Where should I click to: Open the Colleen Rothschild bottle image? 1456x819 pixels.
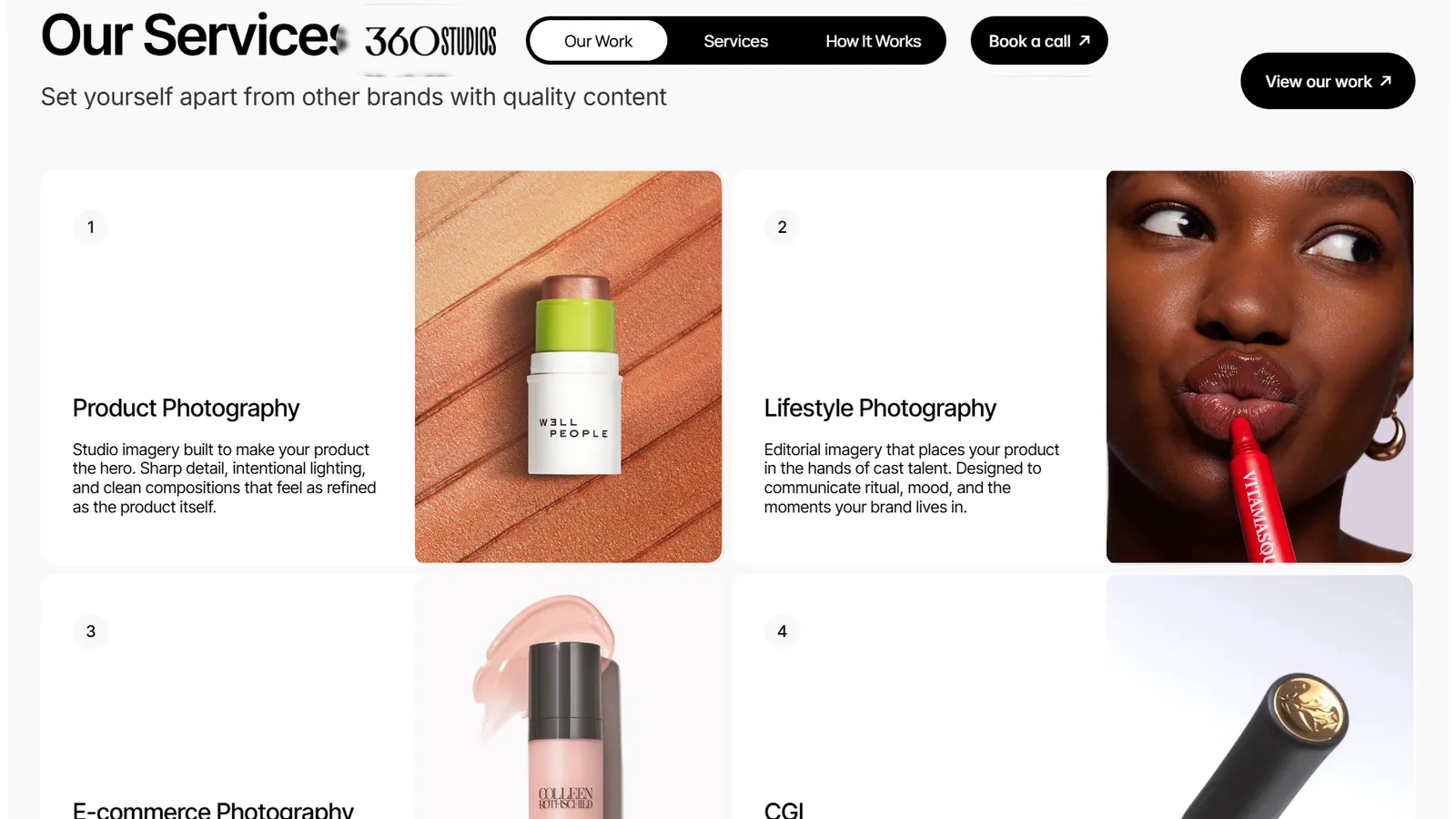click(568, 697)
